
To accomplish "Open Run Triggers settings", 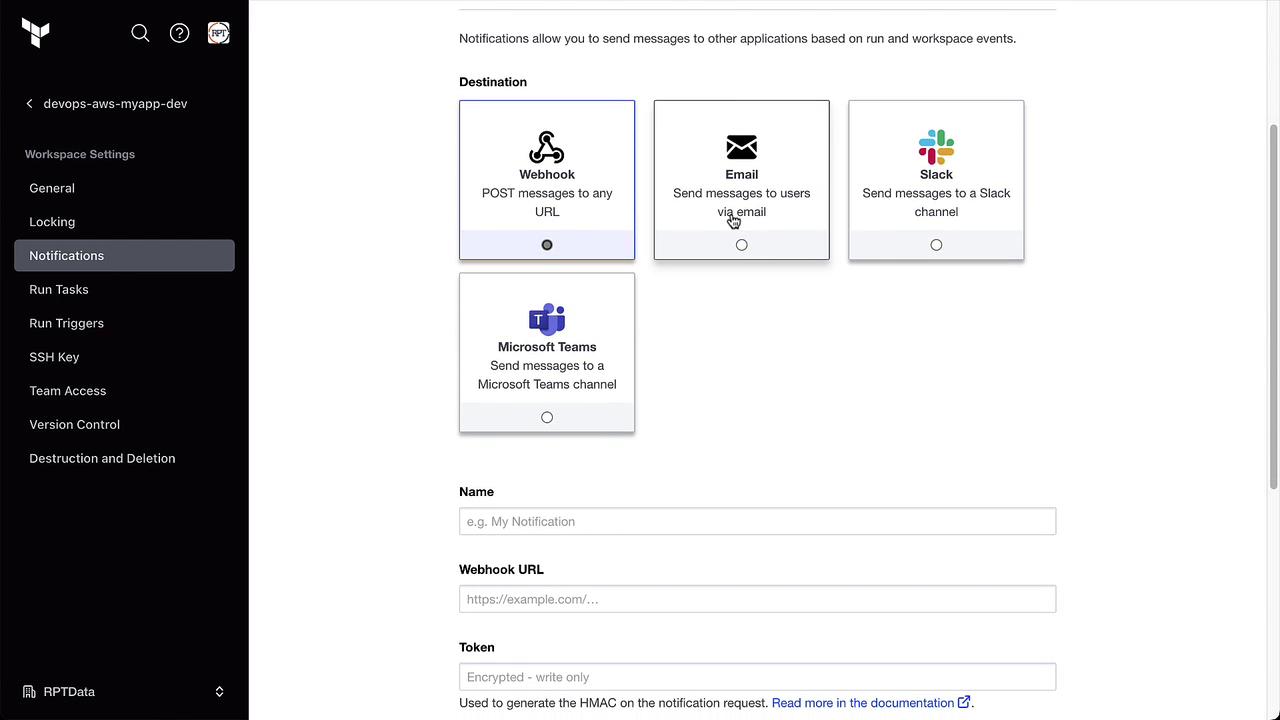I will click(67, 323).
